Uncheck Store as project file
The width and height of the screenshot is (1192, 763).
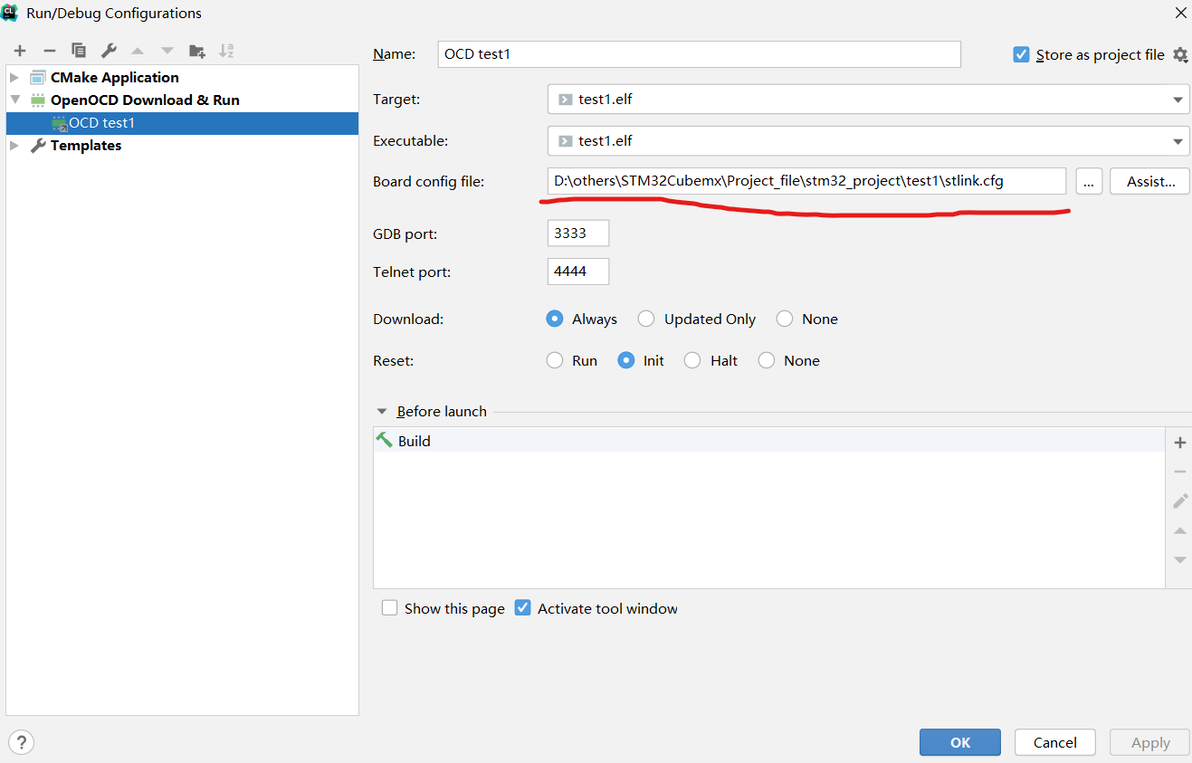click(x=1021, y=55)
